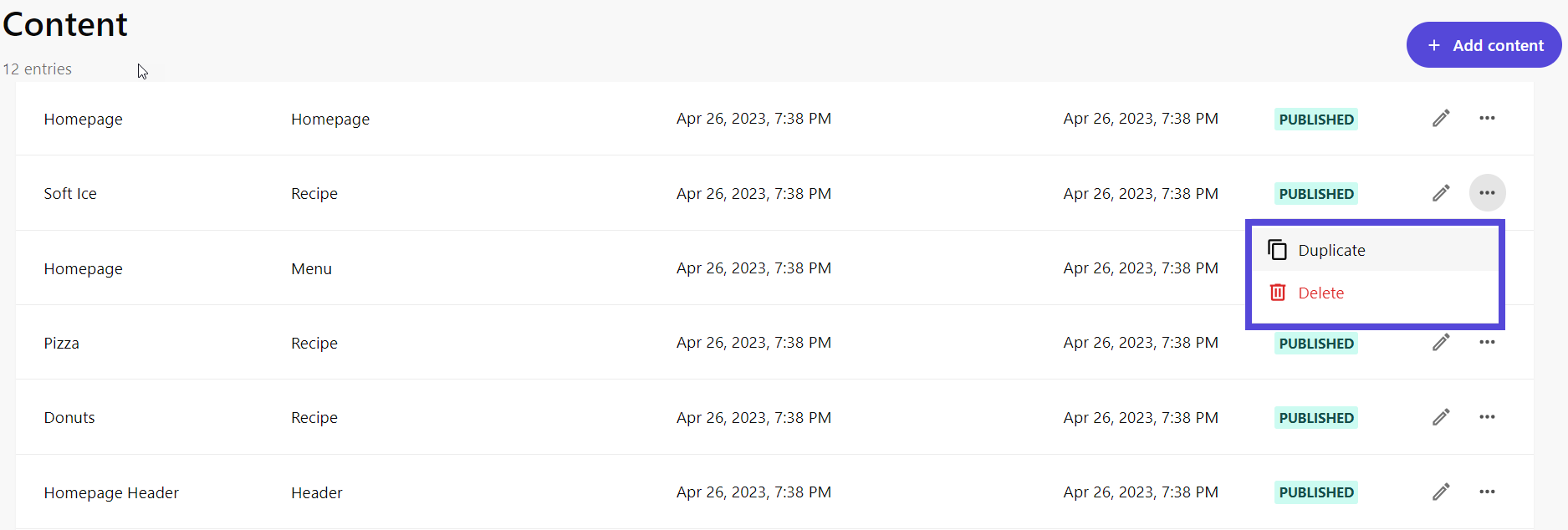This screenshot has height=530, width=1568.
Task: Click the pencil icon for Soft Ice
Action: 1440,193
